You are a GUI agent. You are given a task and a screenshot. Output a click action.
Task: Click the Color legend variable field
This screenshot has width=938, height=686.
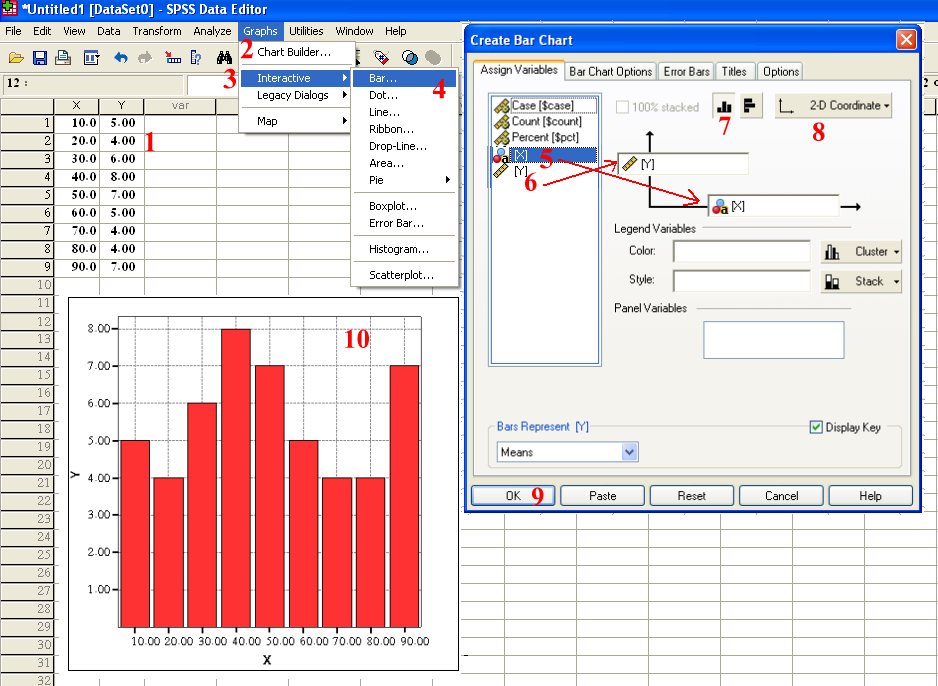tap(741, 251)
